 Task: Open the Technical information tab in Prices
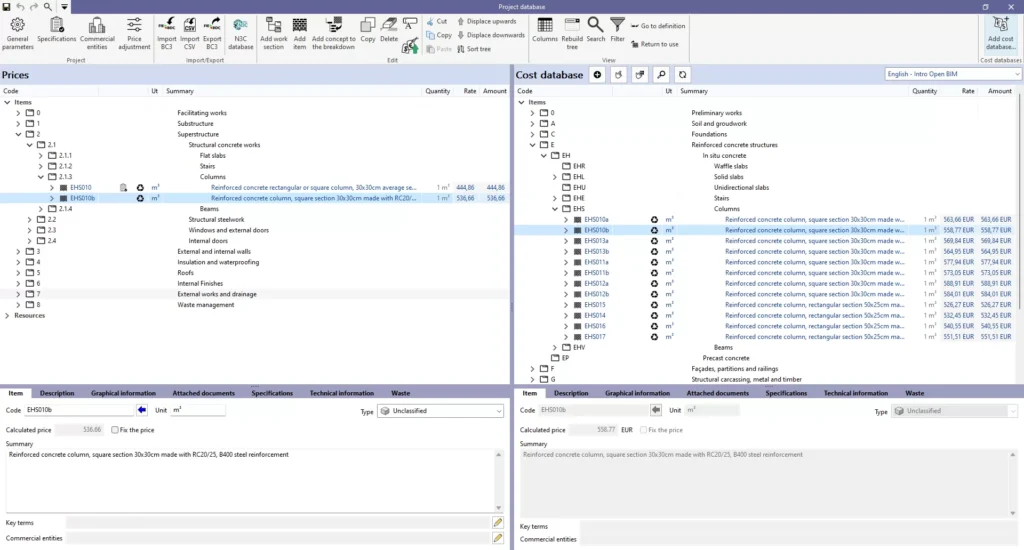tap(341, 393)
